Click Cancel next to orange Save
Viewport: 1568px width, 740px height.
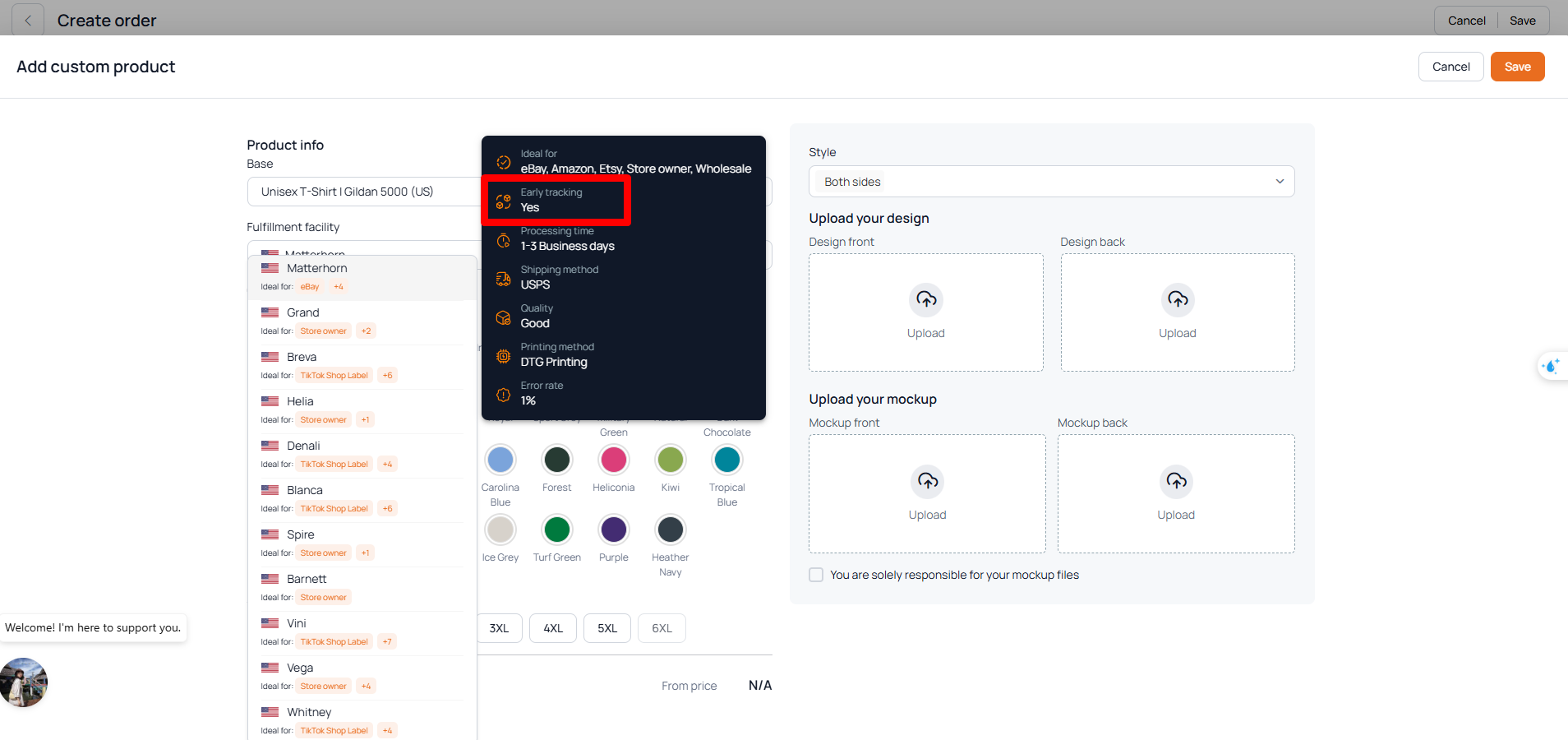pos(1450,67)
